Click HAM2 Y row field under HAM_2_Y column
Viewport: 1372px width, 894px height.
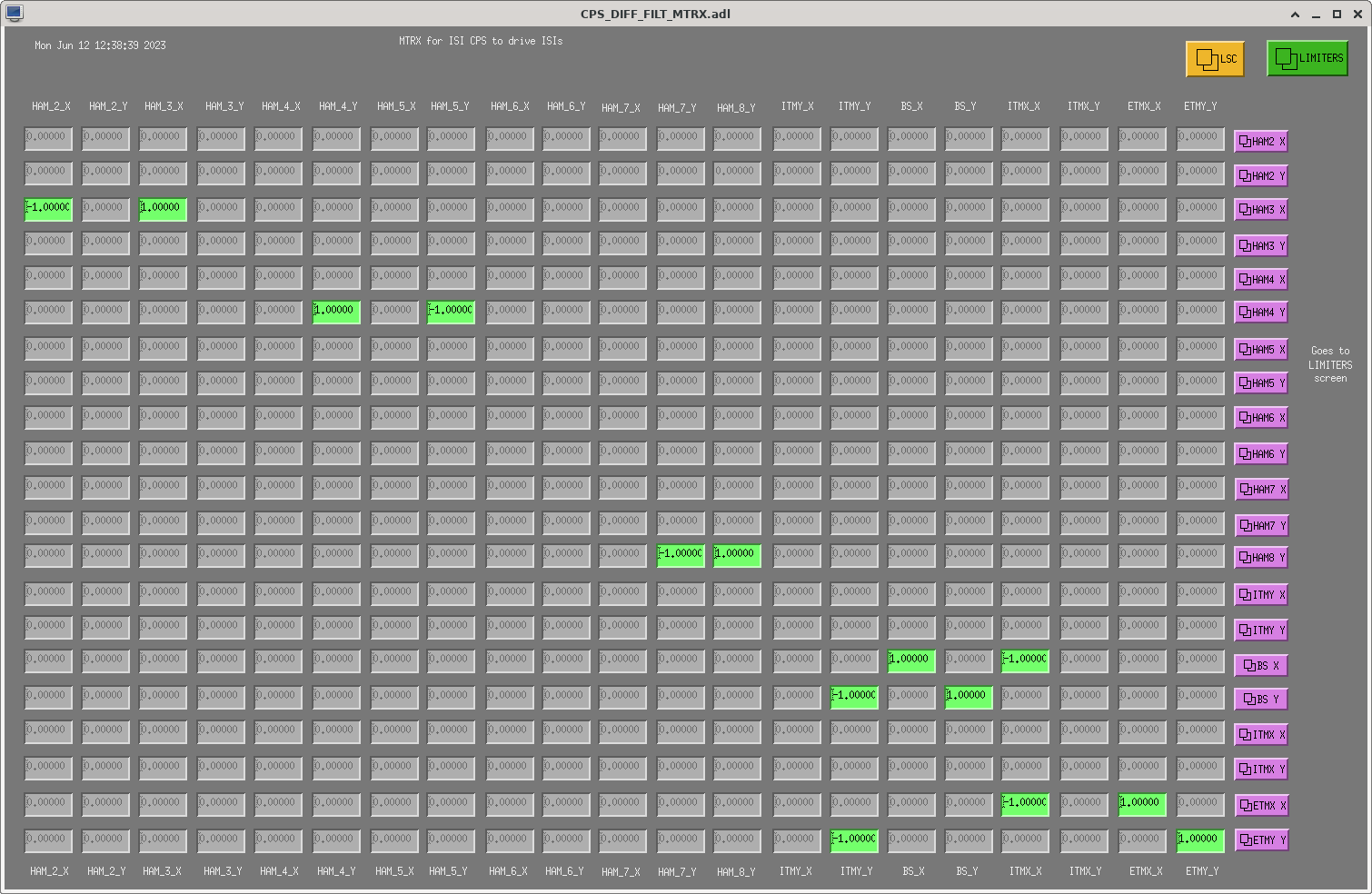[x=105, y=173]
